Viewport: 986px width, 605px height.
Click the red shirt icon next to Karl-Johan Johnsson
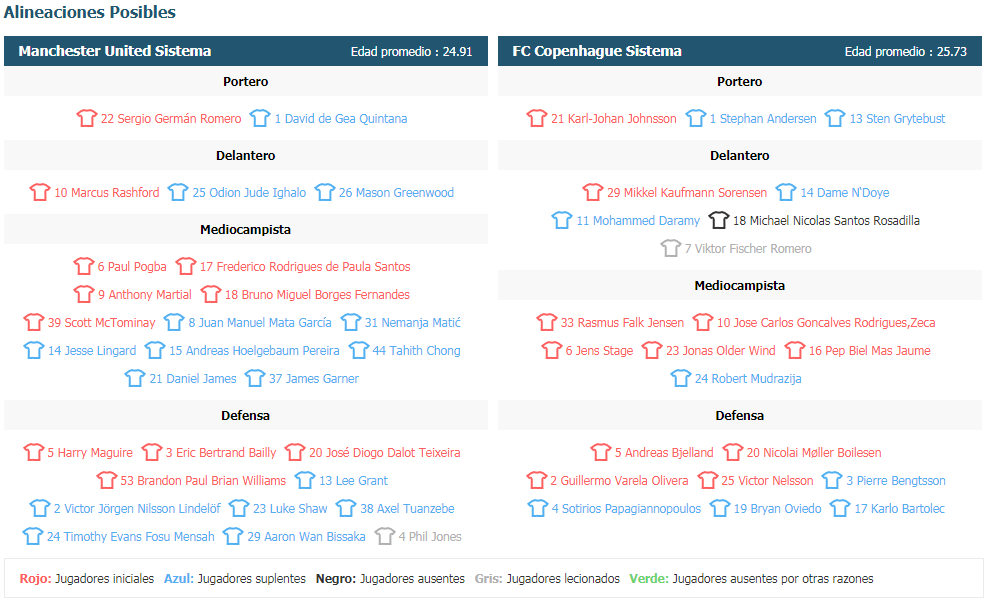(x=537, y=118)
